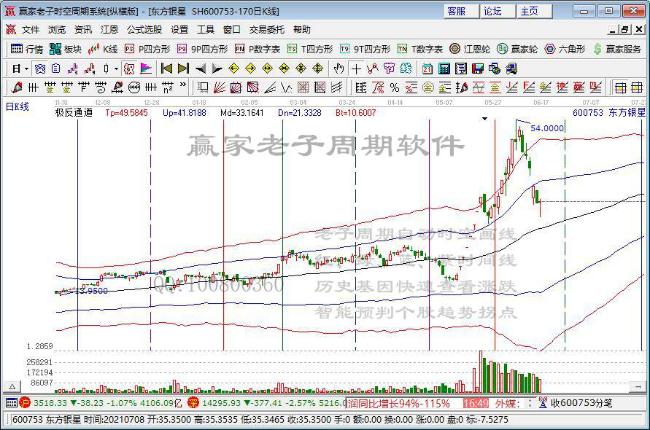The height and width of the screenshot is (430, 650).
Task: Open the 江恩 menu
Action: click(109, 30)
